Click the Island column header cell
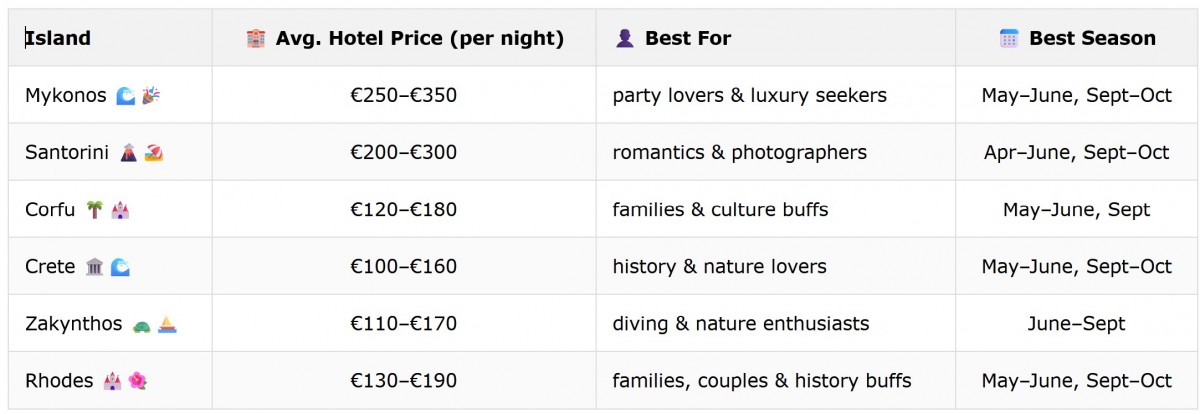The width and height of the screenshot is (1200, 414). 110,38
